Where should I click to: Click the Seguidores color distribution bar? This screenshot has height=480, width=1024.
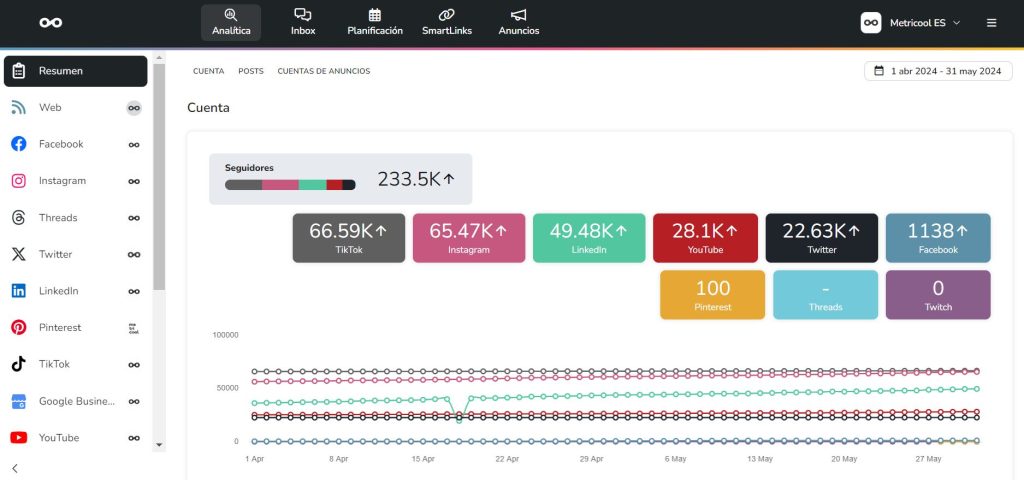click(290, 185)
